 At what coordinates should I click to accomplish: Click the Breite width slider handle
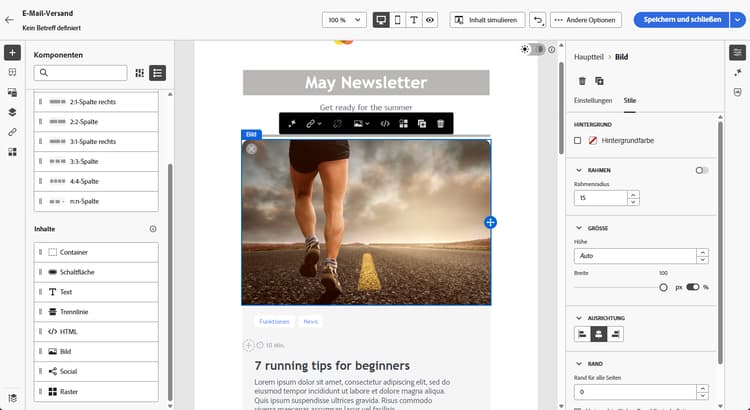pyautogui.click(x=663, y=288)
